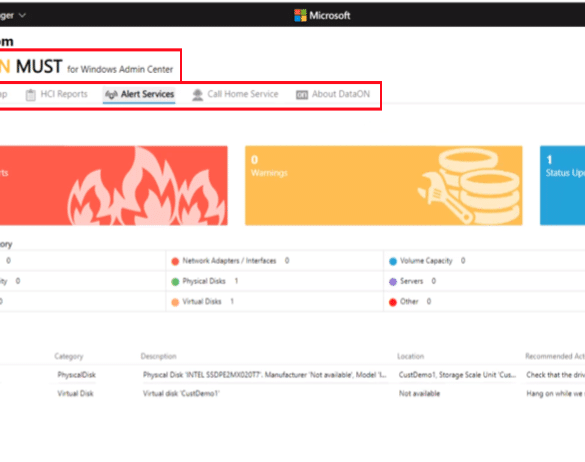
Task: Click the green Physical Disks color dot
Action: [175, 282]
